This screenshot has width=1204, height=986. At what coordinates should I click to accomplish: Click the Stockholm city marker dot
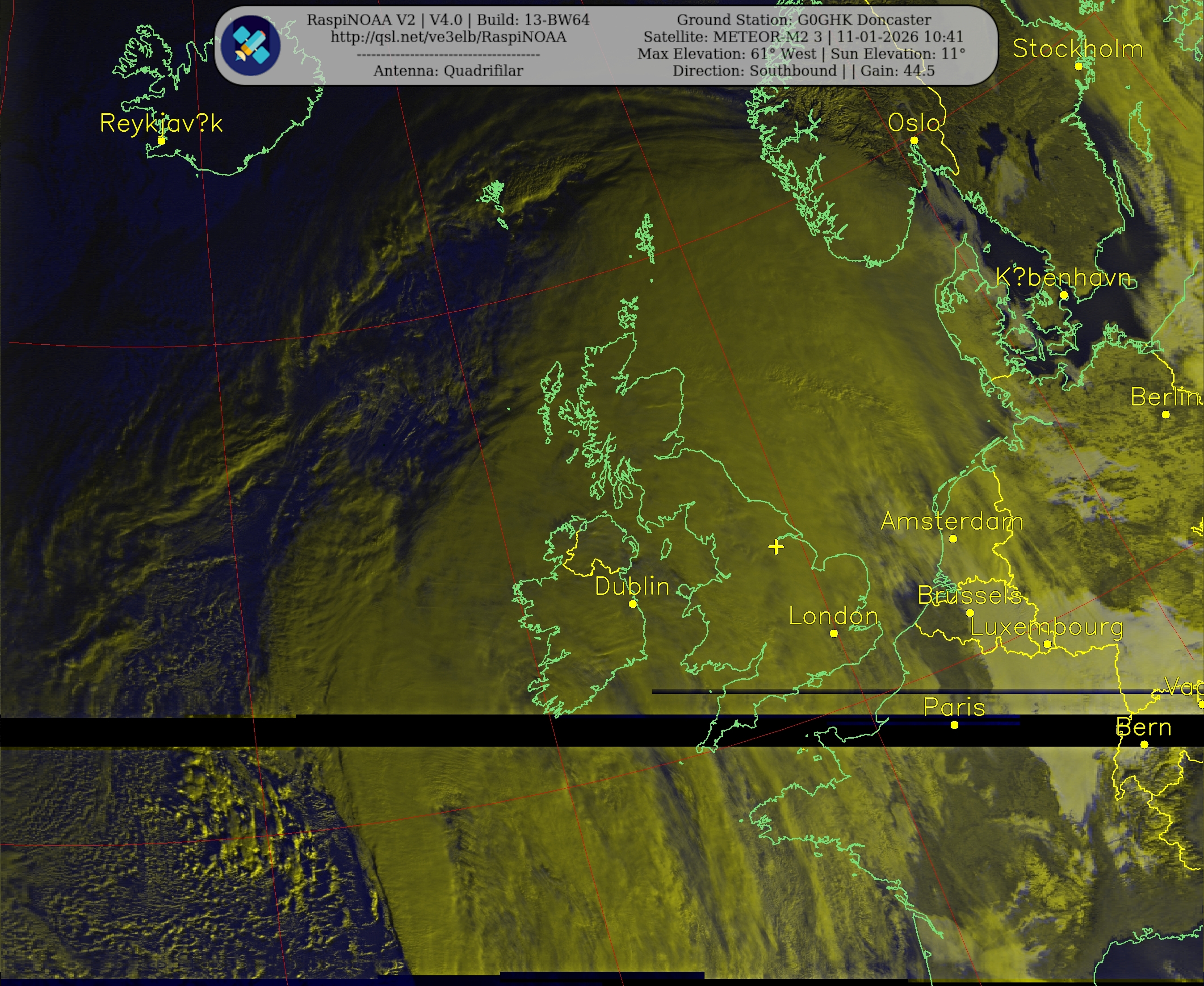(1078, 66)
